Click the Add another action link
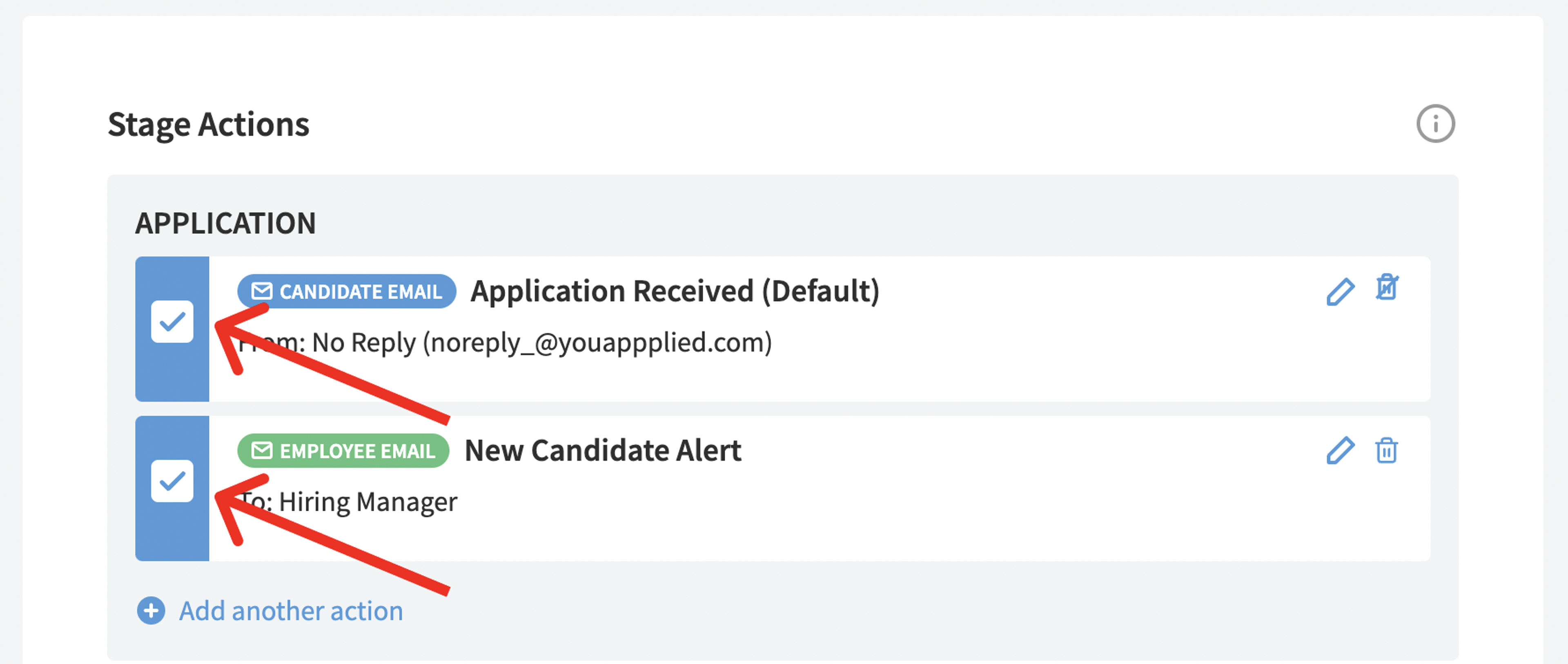The image size is (1568, 664). [291, 611]
